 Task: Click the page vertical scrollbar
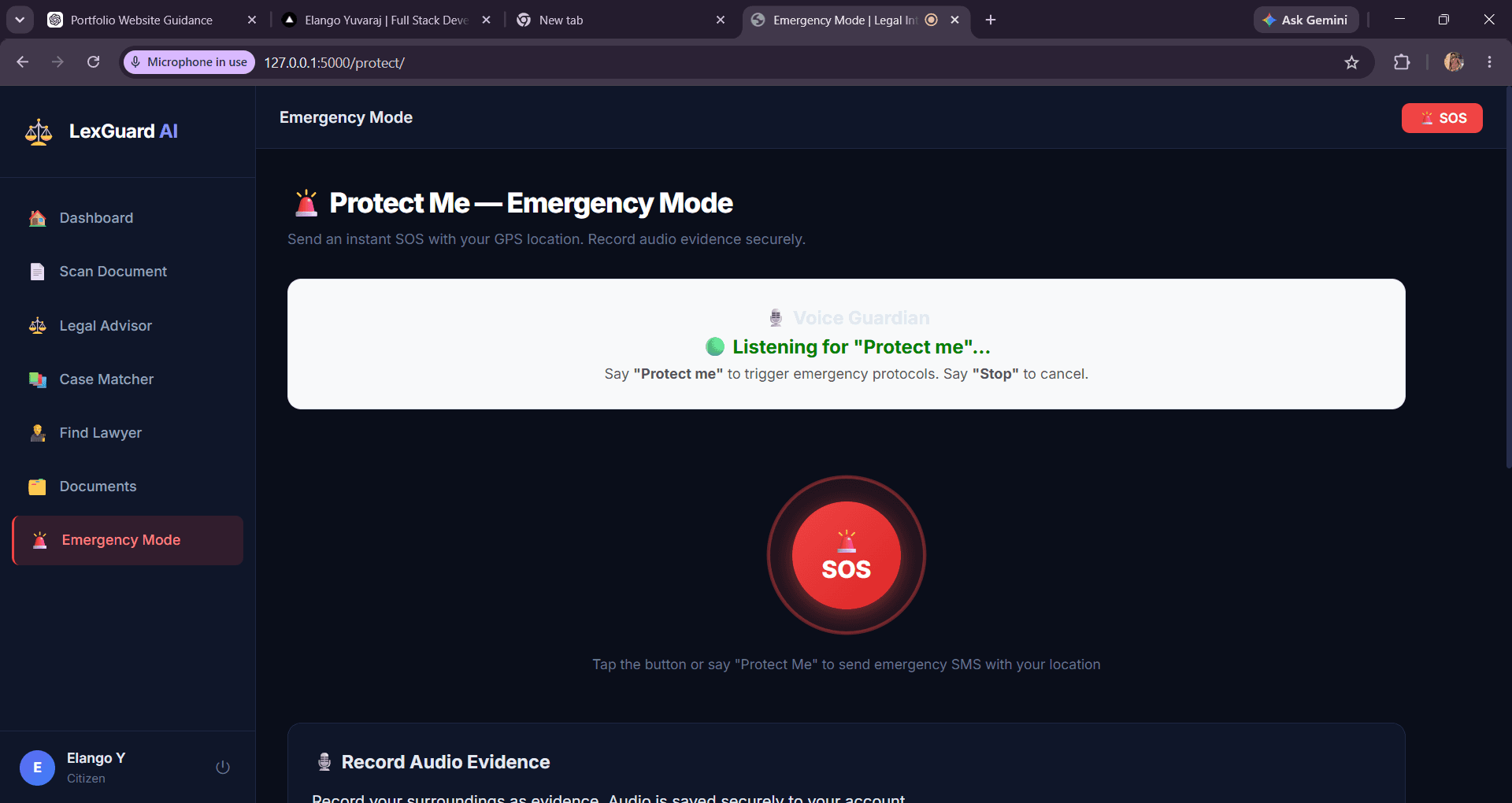(1507, 276)
